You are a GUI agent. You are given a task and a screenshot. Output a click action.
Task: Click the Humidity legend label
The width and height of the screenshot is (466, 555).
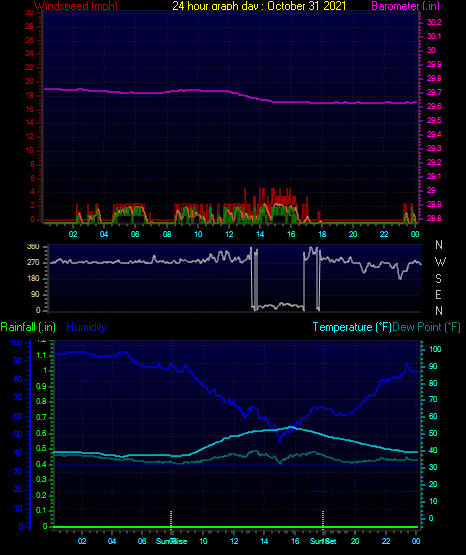[x=86, y=327]
